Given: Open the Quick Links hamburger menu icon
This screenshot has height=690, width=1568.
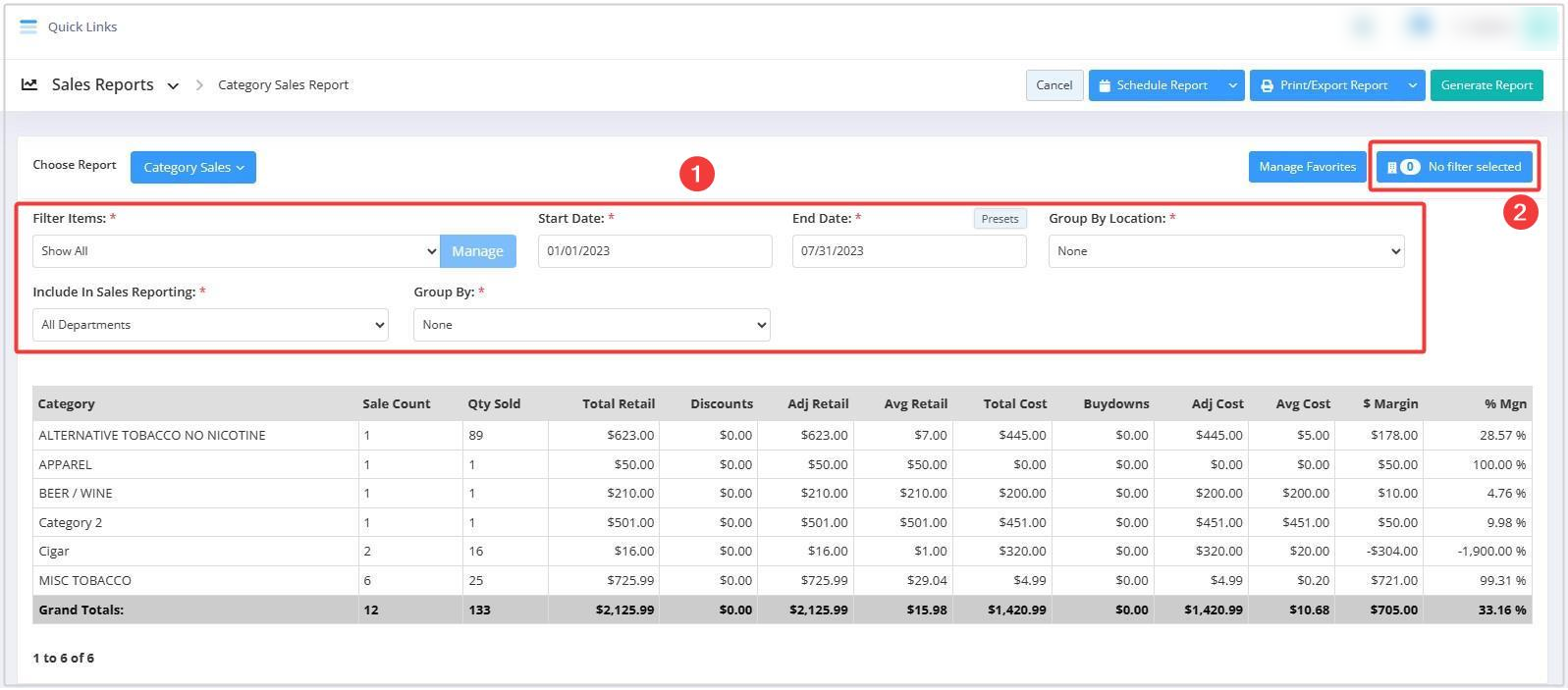Looking at the screenshot, I should click(x=28, y=27).
